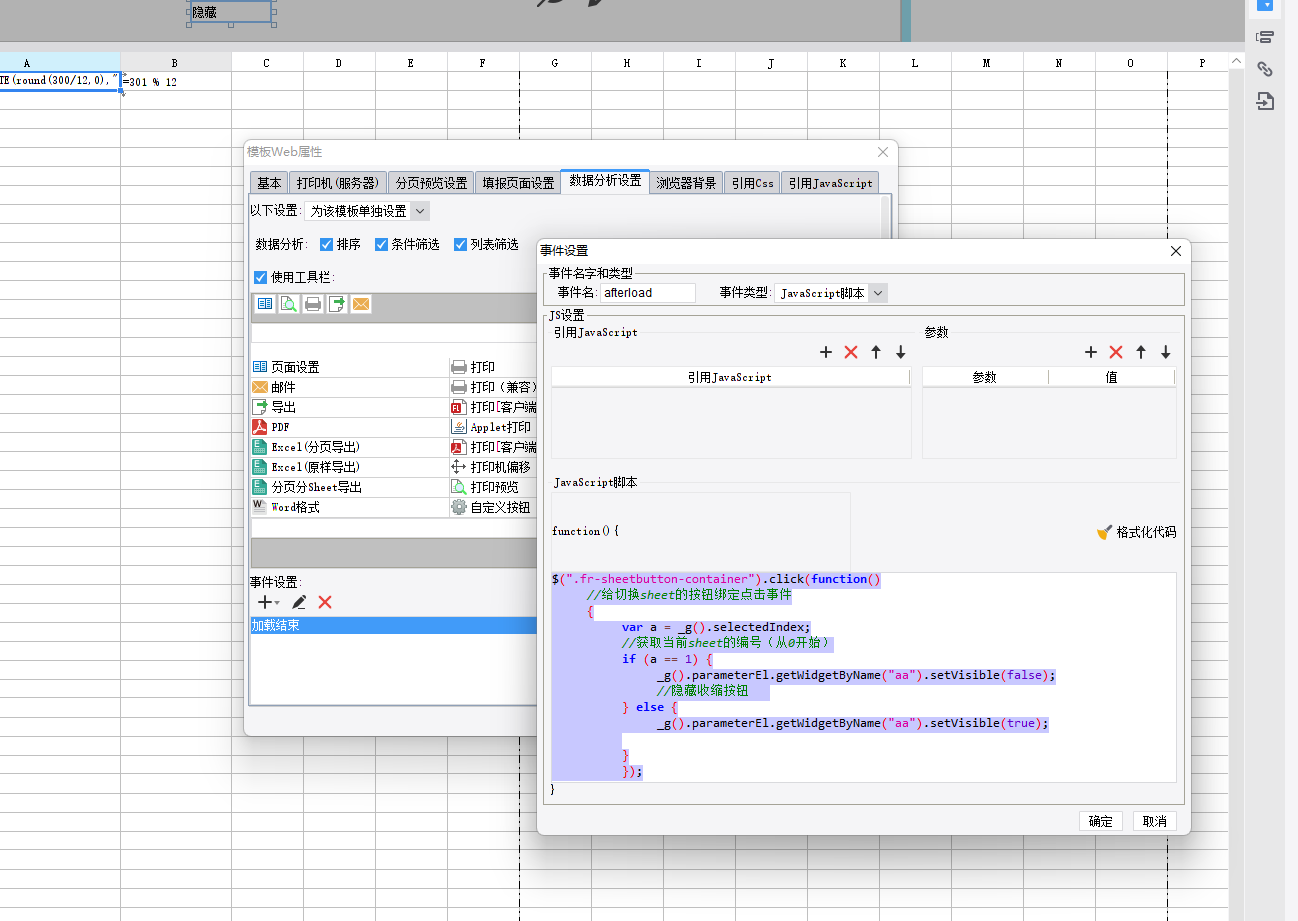Delete referenced JavaScript entry with red X
The image size is (1298, 921).
(x=851, y=352)
